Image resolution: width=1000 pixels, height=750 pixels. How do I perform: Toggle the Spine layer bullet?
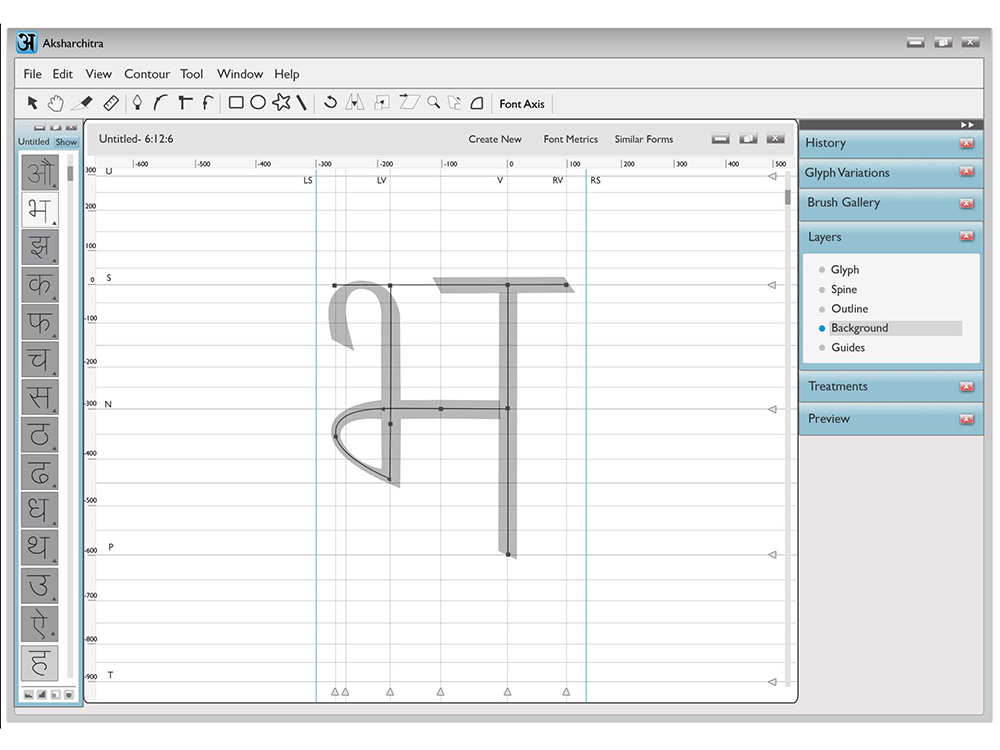coord(821,290)
